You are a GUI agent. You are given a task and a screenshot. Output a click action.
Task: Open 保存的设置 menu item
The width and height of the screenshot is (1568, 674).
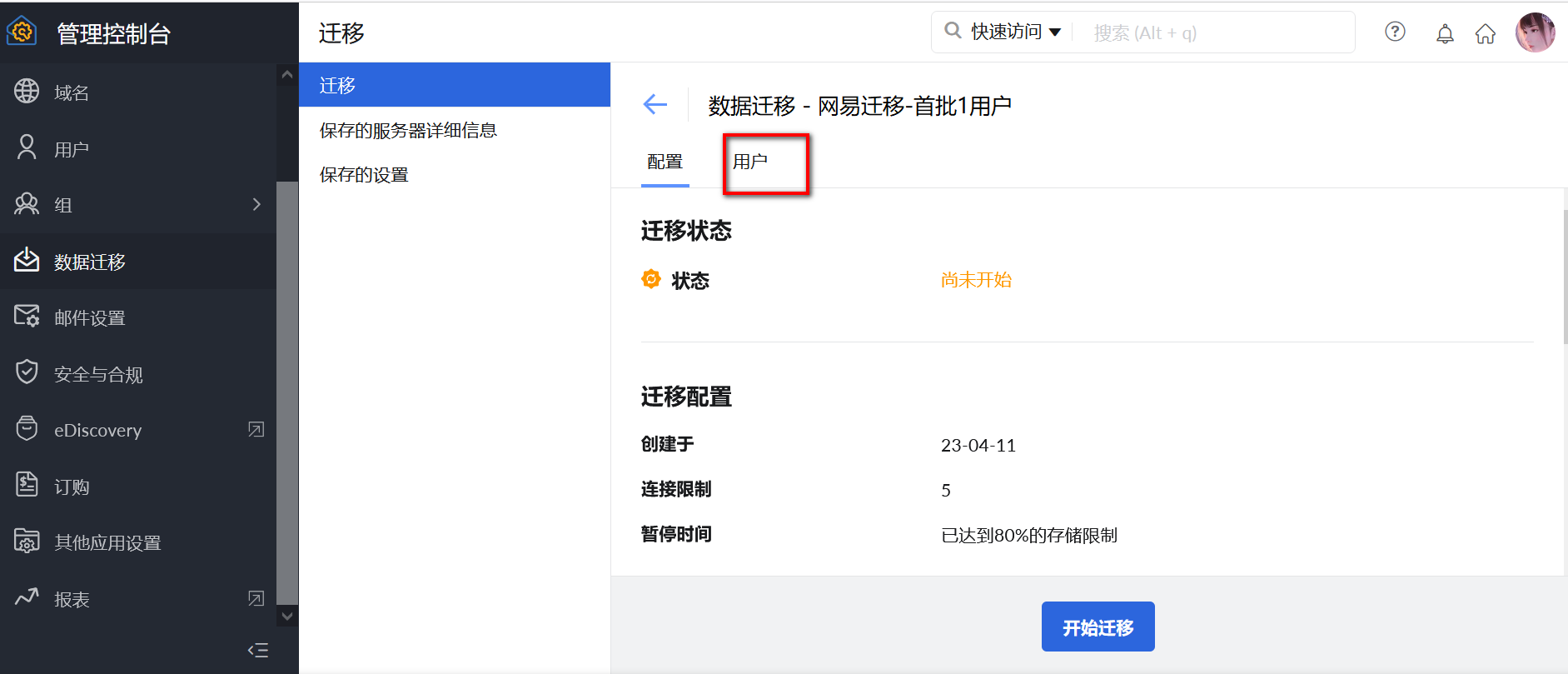click(x=364, y=174)
